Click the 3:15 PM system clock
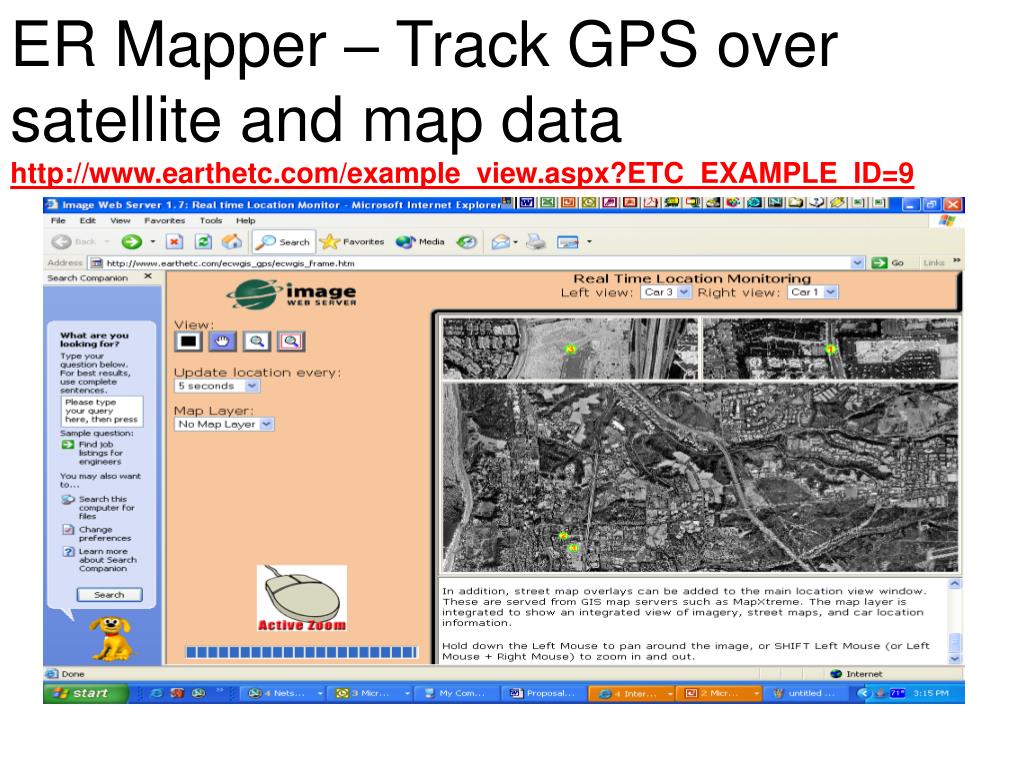 pyautogui.click(x=931, y=693)
